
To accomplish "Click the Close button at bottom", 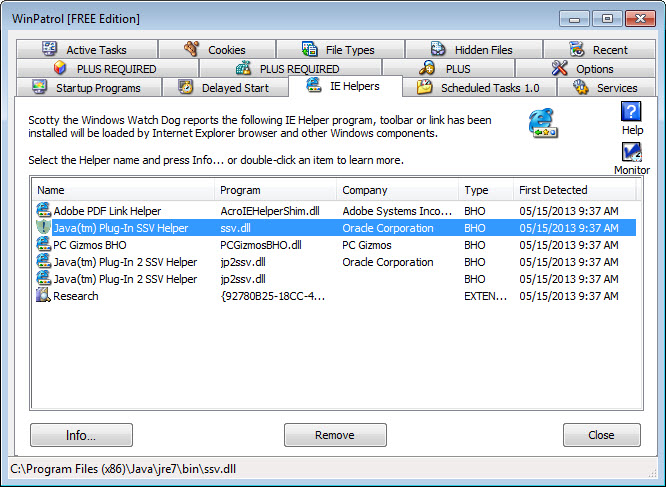I will [601, 435].
